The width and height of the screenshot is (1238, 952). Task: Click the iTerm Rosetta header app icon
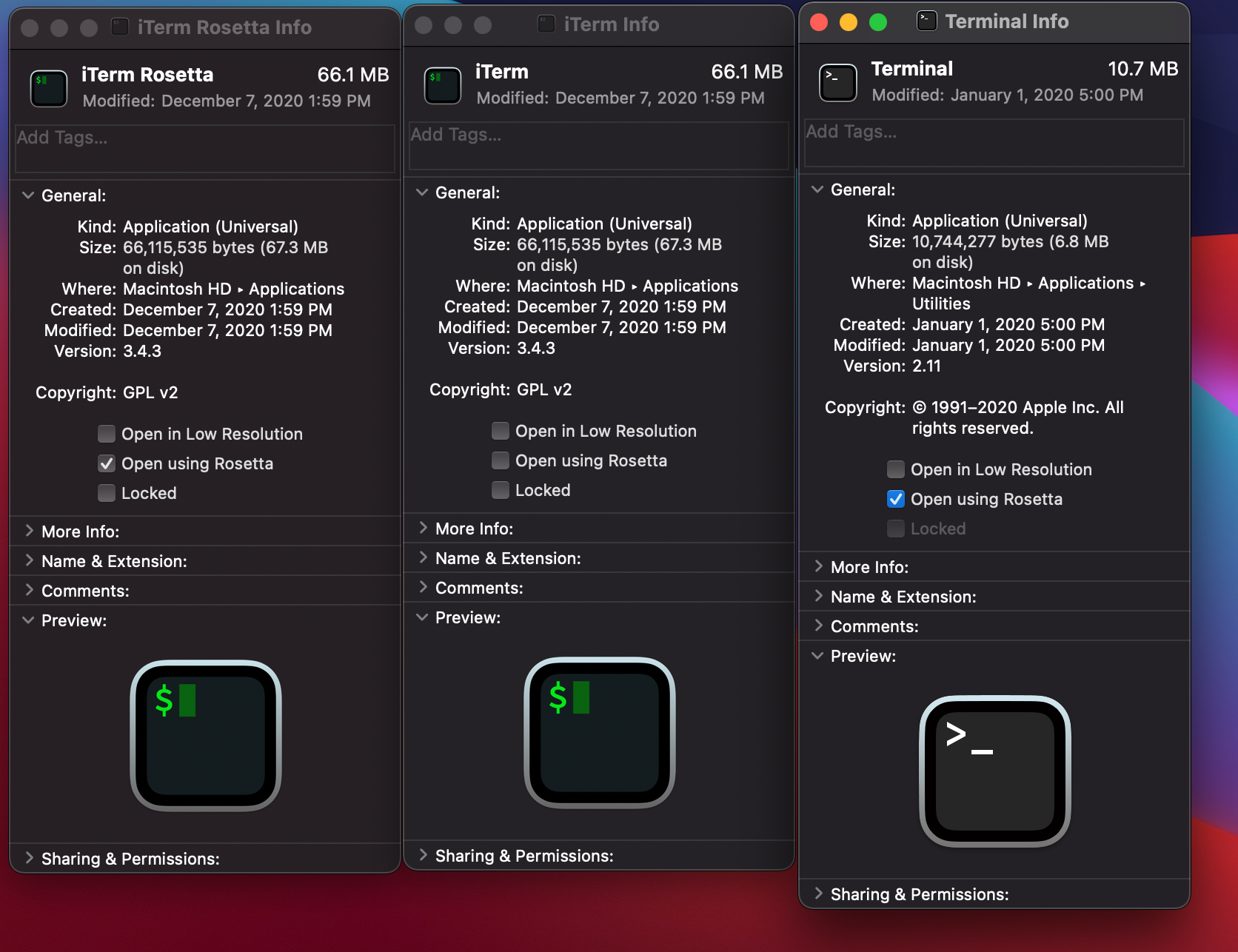49,87
